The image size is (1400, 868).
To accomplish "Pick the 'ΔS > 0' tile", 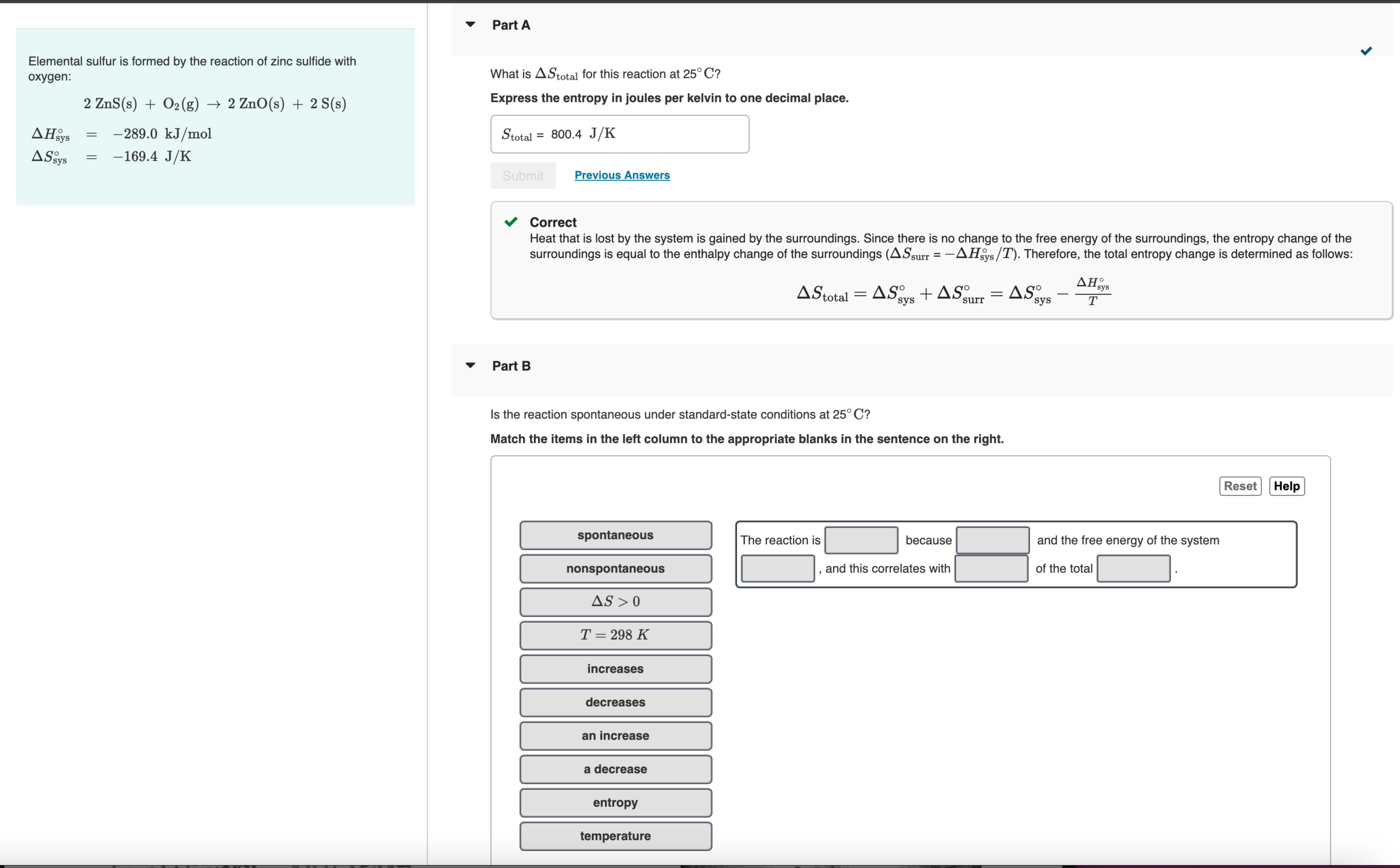I will (616, 602).
